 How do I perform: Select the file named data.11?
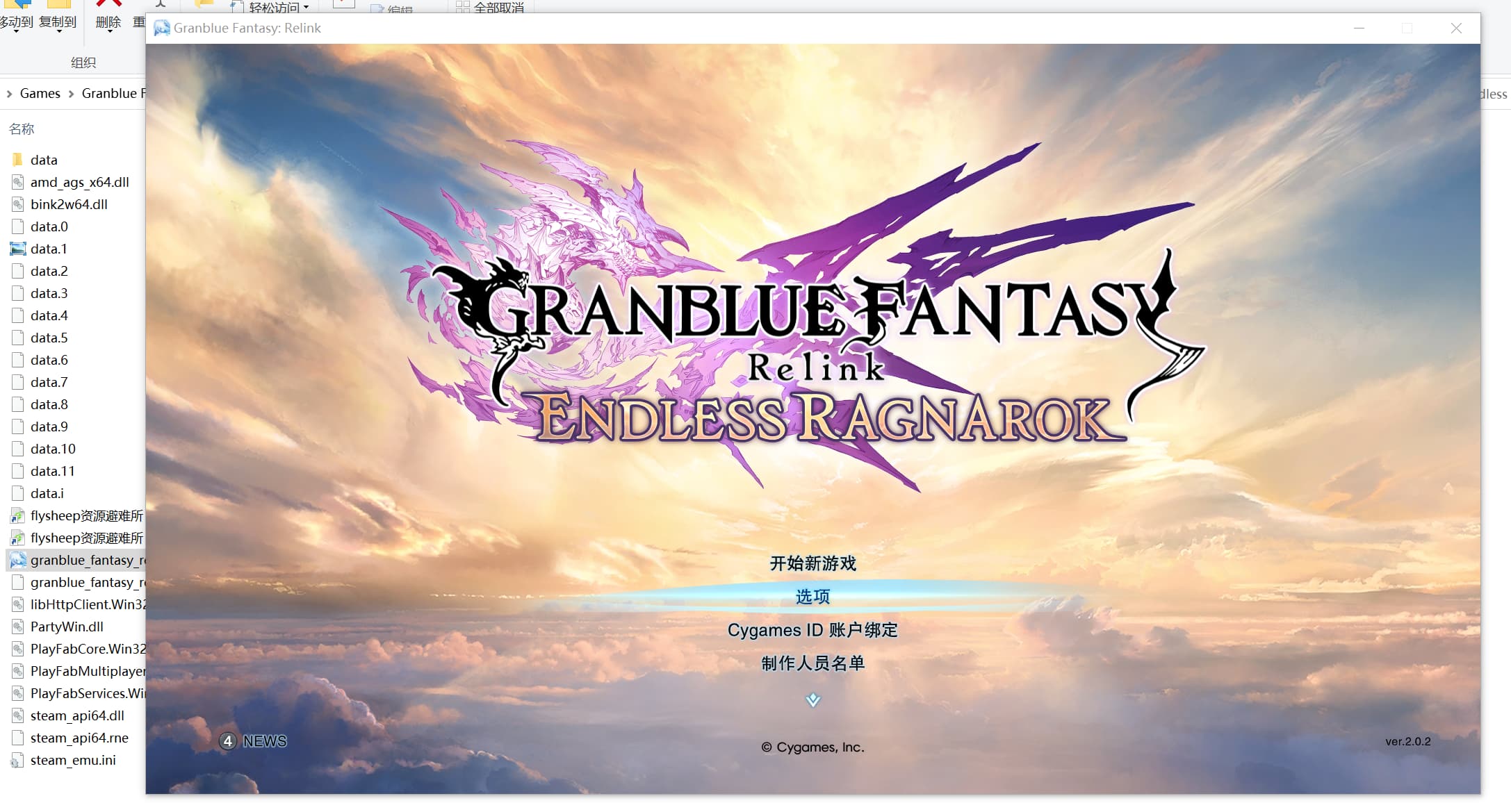click(53, 471)
